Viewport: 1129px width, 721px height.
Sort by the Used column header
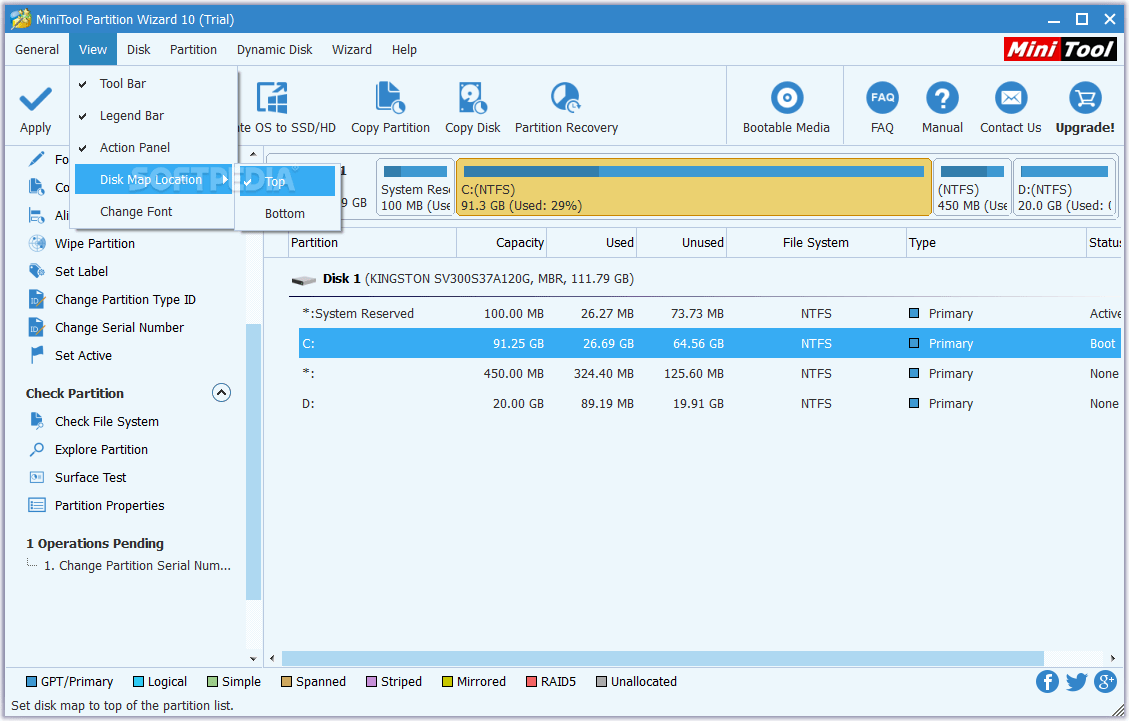(x=592, y=243)
